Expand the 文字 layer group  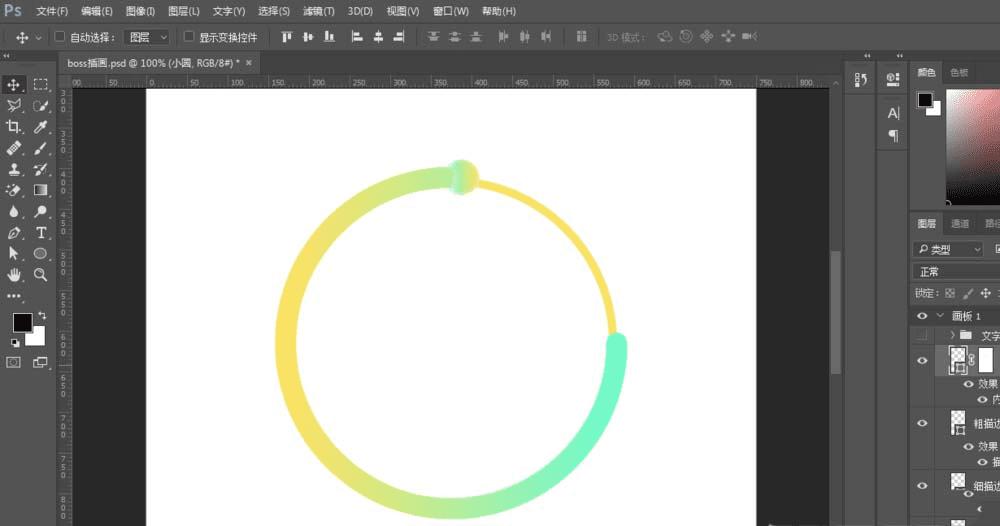click(x=952, y=335)
